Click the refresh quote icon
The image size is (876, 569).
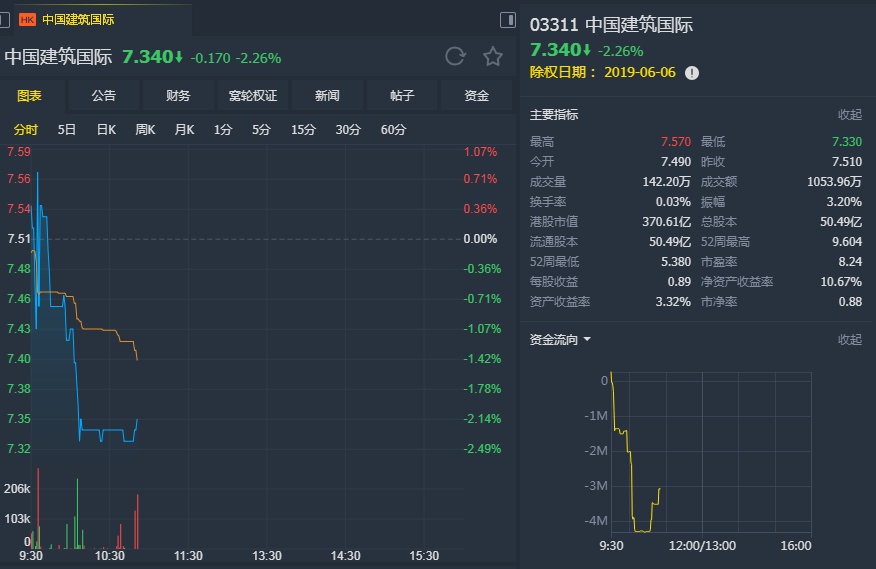pos(455,57)
